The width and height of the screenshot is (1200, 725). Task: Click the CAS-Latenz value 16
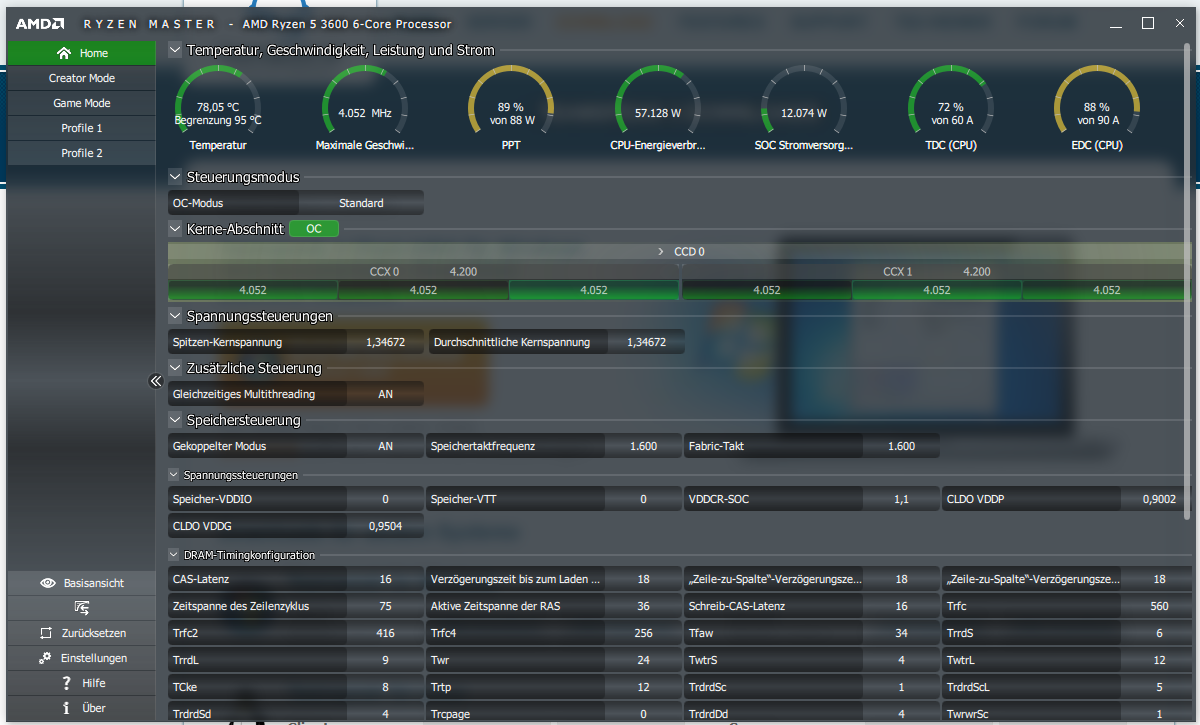point(385,579)
